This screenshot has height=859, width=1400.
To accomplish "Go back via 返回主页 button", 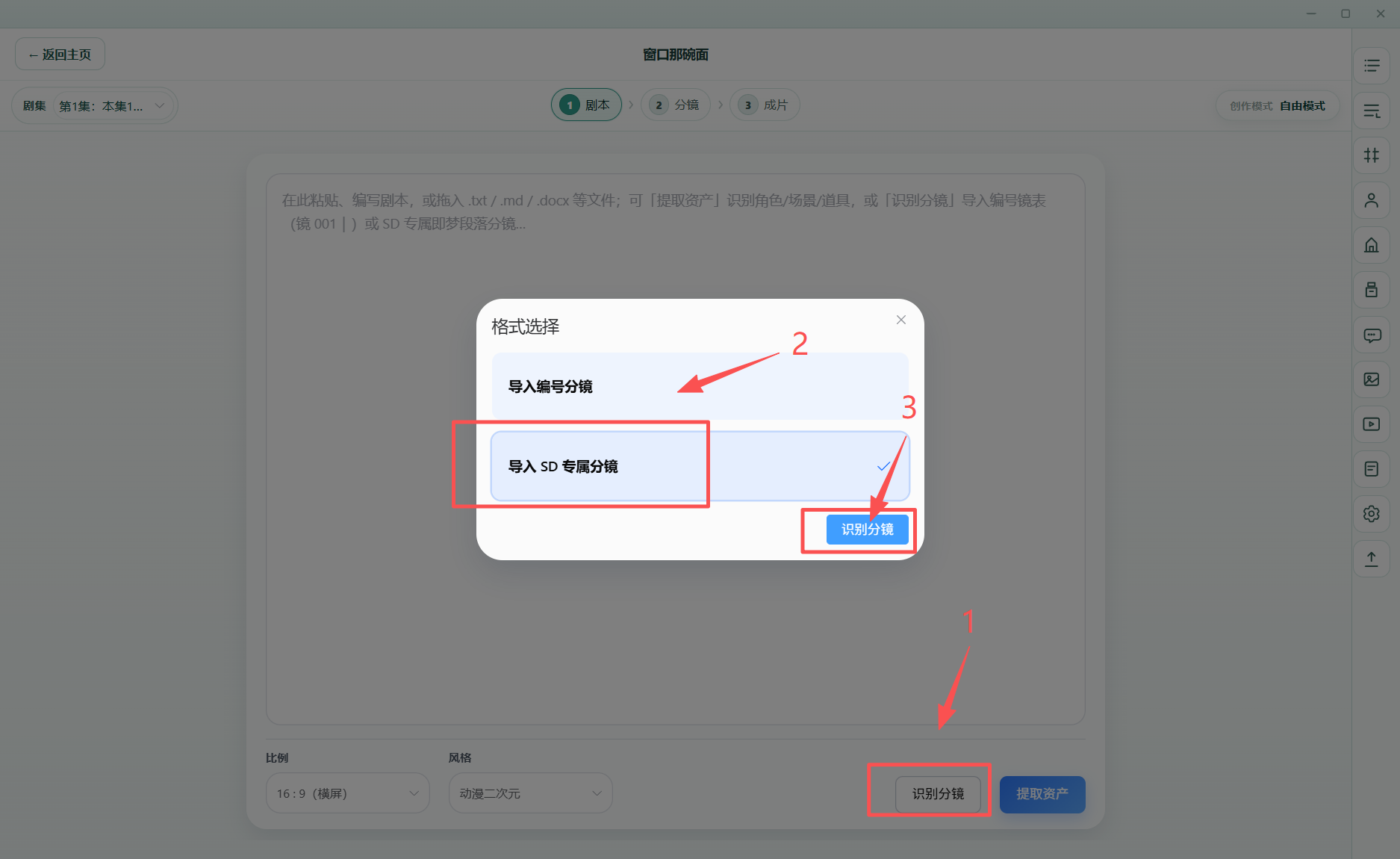I will click(60, 55).
